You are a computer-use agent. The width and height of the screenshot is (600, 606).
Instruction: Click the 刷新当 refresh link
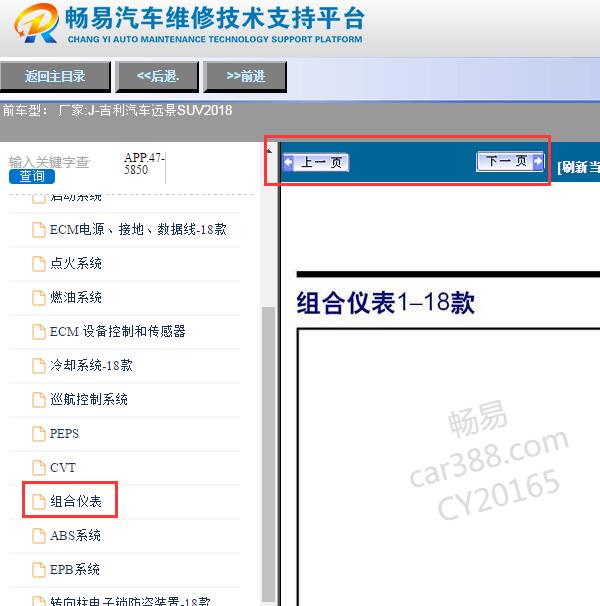coord(578,167)
